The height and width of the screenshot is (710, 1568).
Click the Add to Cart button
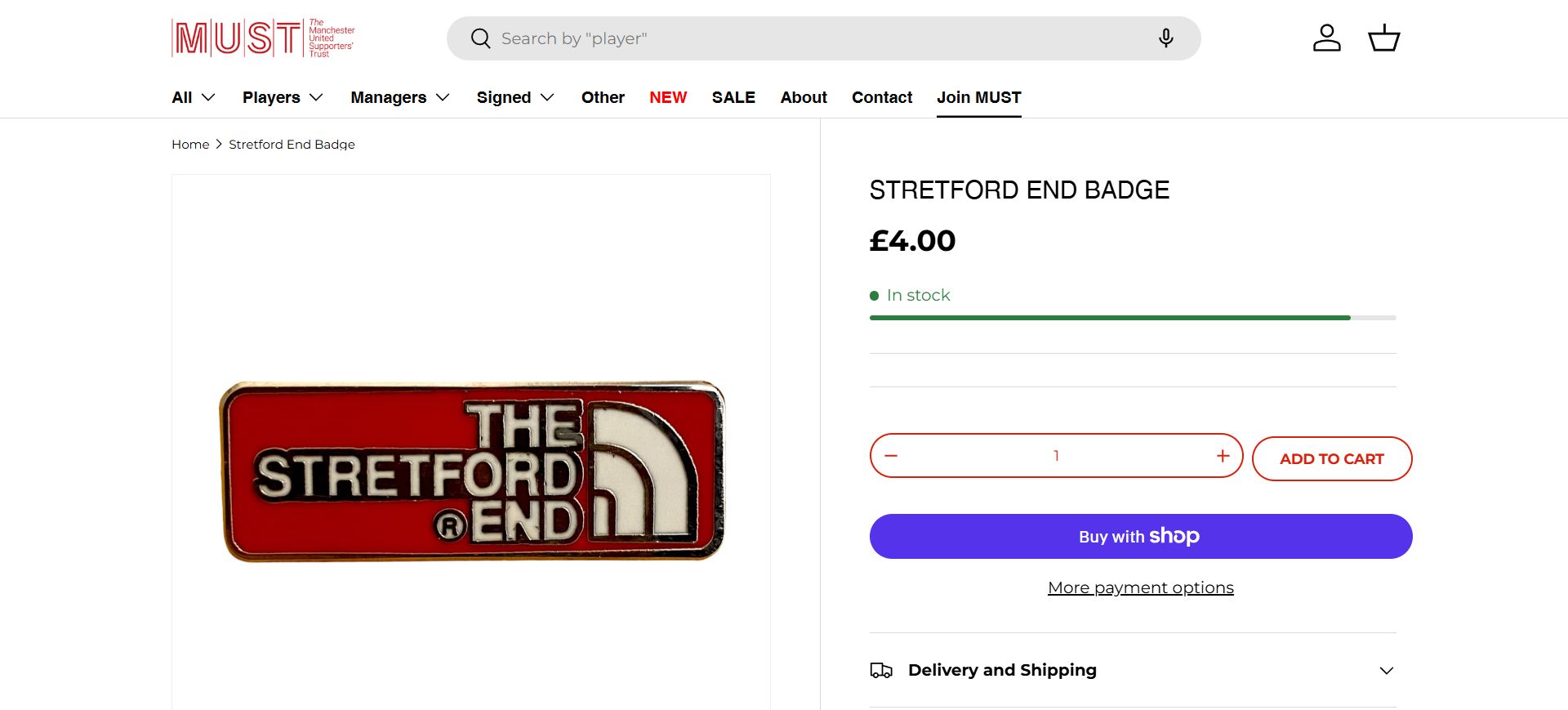point(1331,459)
